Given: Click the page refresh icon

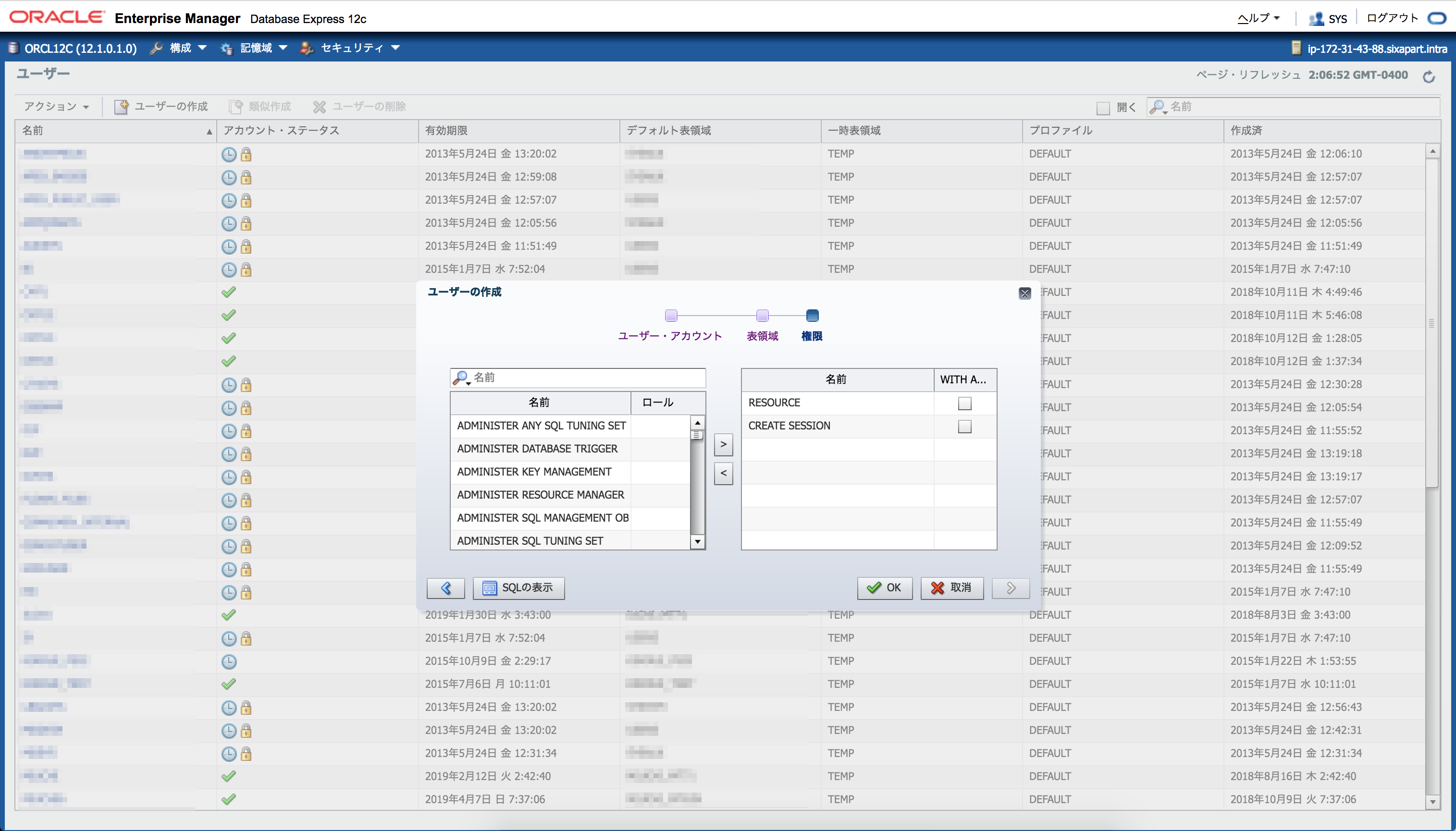Looking at the screenshot, I should (1429, 76).
